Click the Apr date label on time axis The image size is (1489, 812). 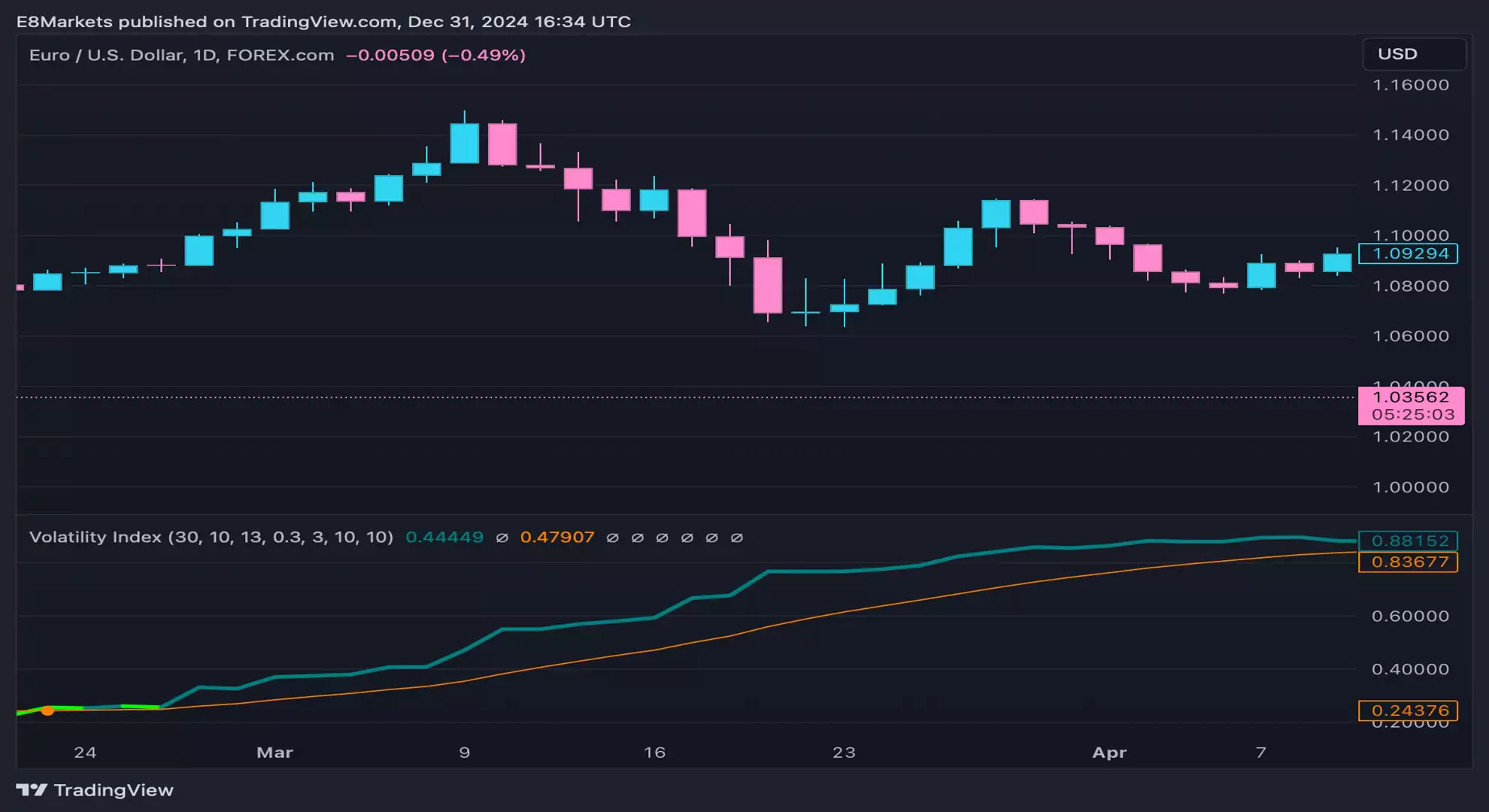[x=1109, y=753]
